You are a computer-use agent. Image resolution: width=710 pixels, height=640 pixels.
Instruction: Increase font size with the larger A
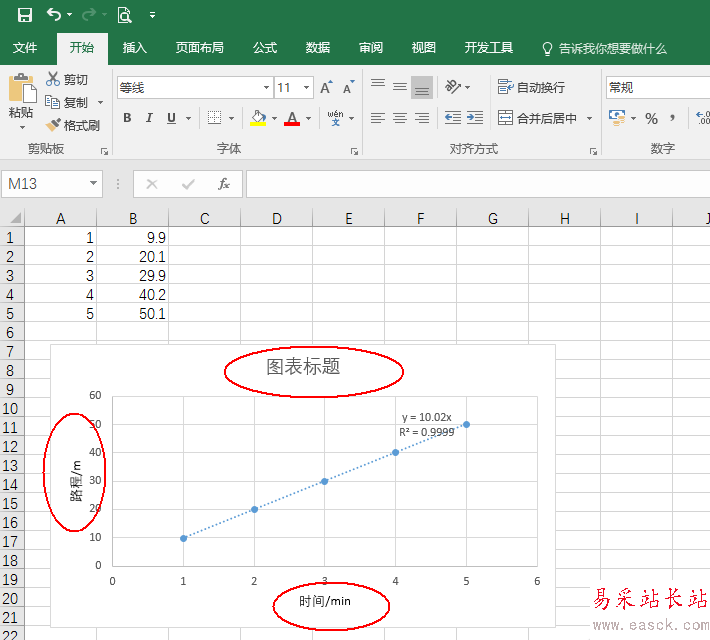click(x=326, y=87)
